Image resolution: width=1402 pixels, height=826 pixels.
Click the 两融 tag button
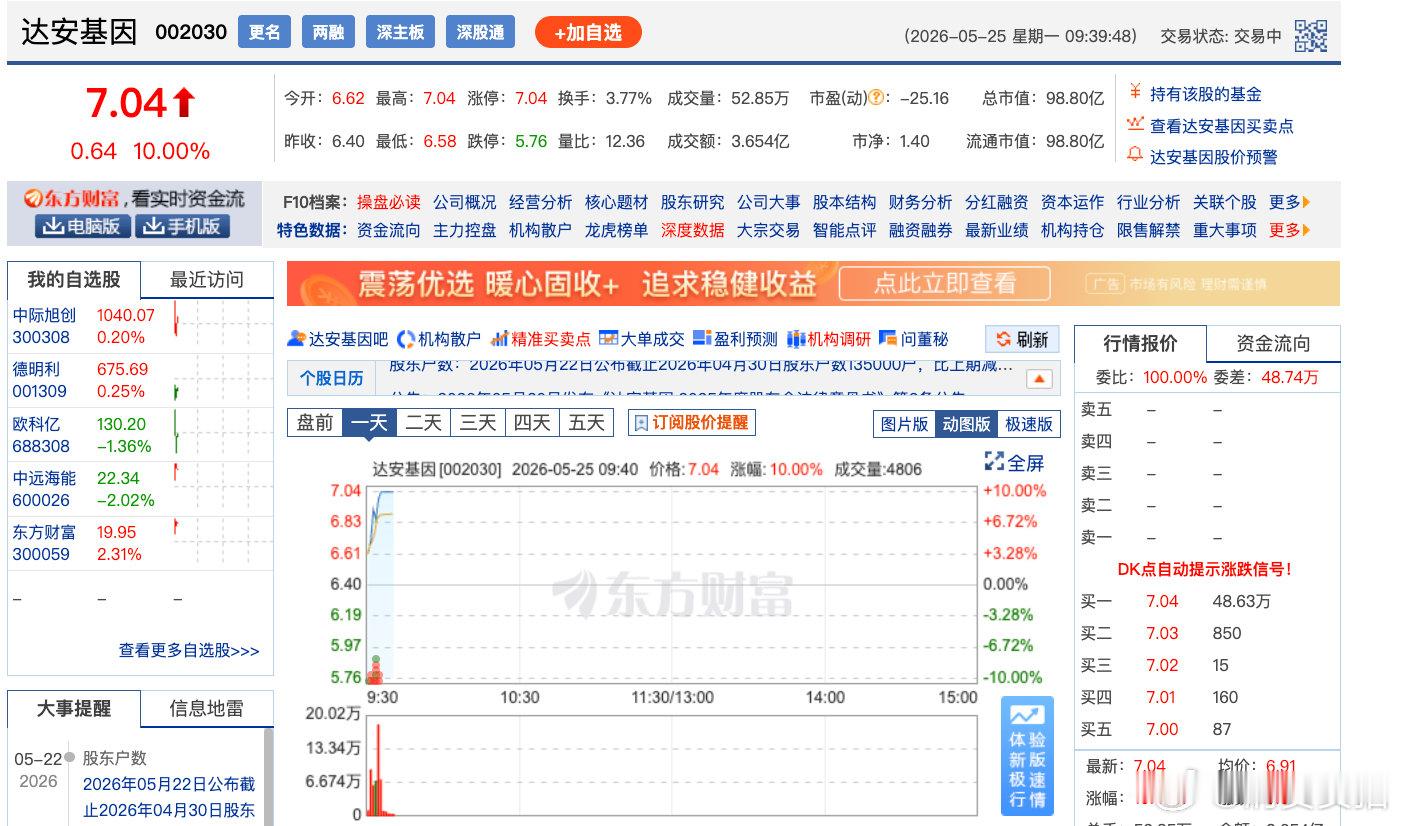(328, 33)
